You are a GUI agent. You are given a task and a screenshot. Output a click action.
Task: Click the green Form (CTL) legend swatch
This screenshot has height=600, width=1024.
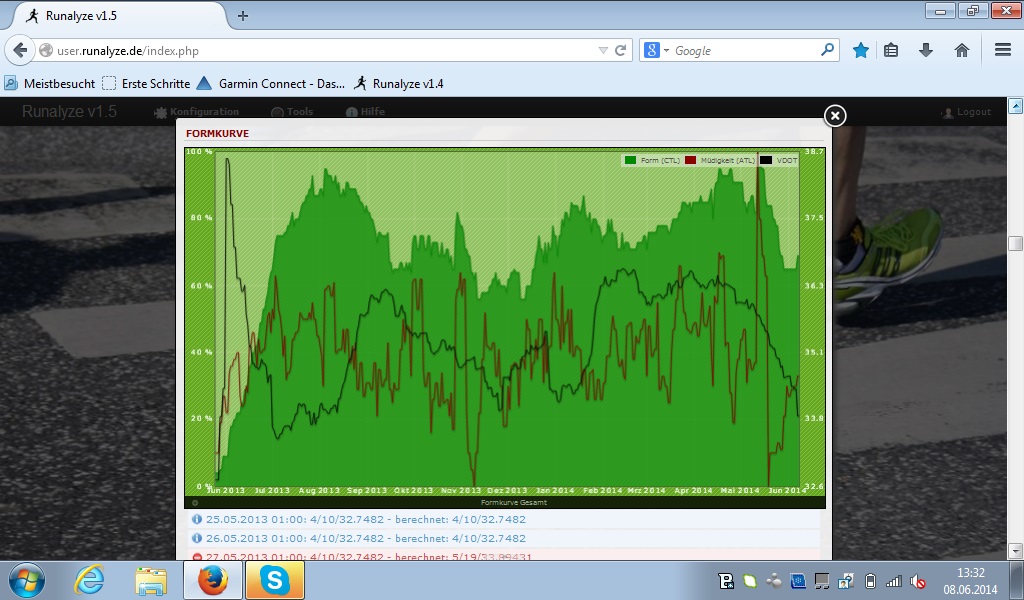click(630, 160)
